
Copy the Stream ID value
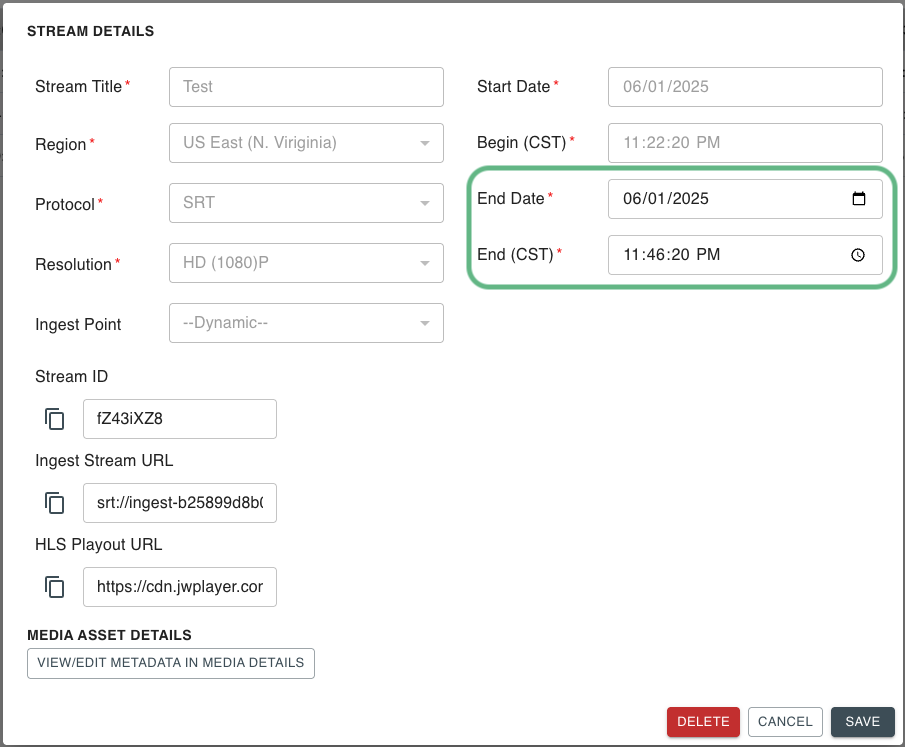pos(55,419)
